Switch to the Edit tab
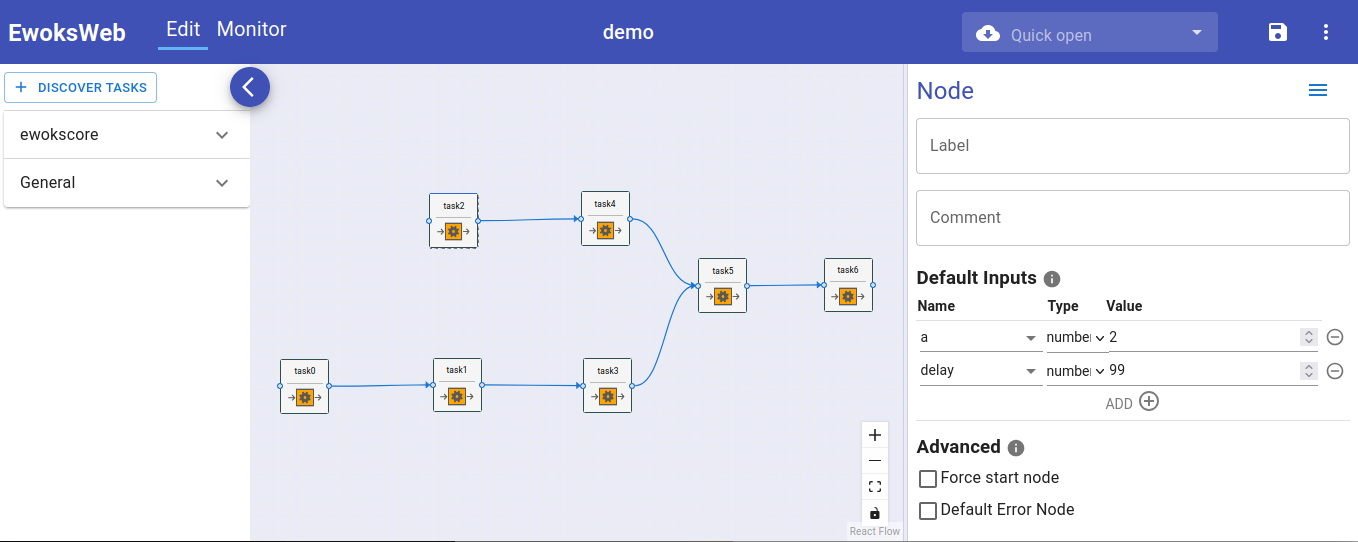Viewport: 1358px width, 542px height. (x=183, y=30)
